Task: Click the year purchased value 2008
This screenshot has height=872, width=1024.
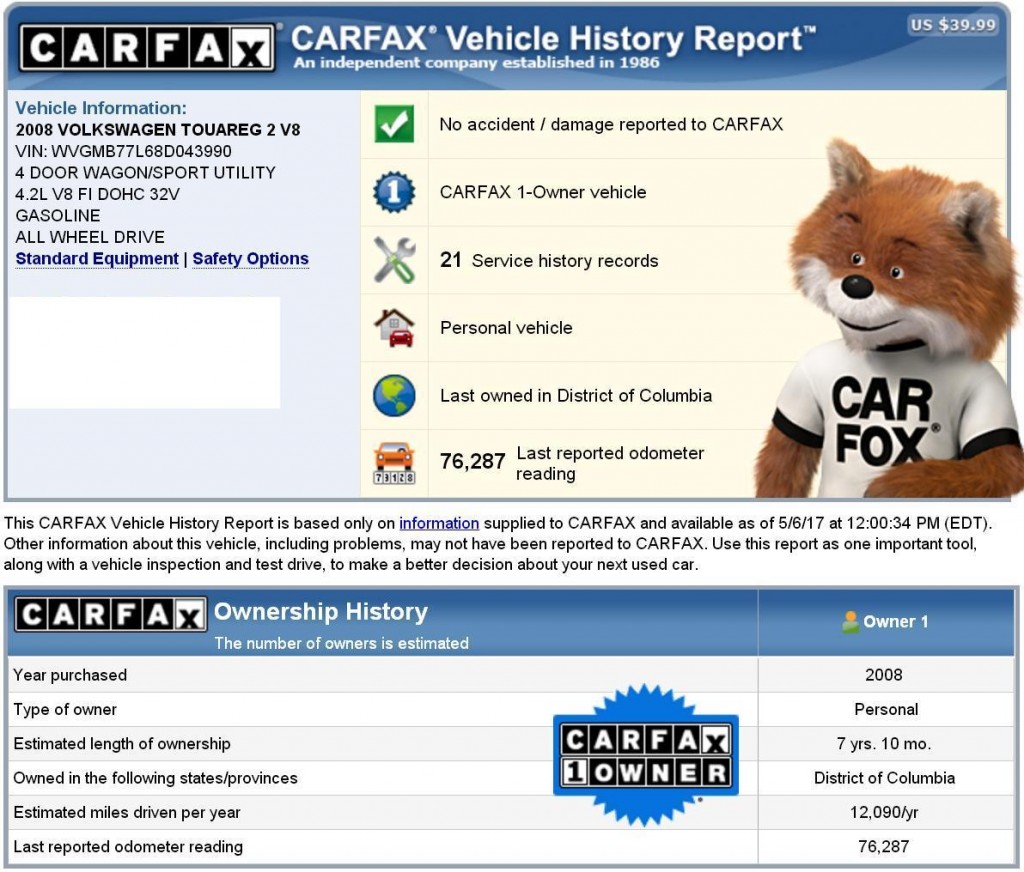Action: click(884, 675)
